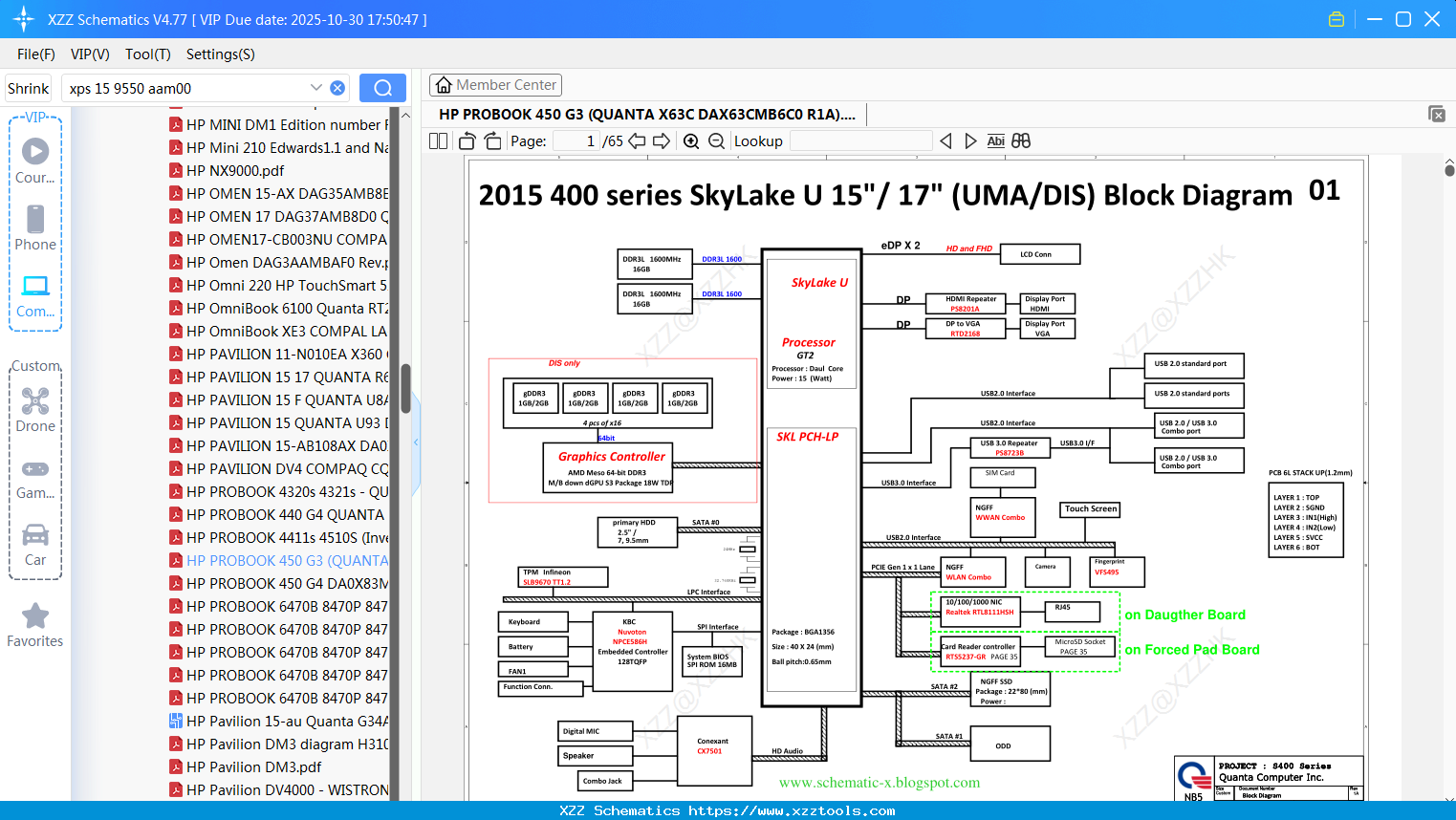Click the gift box icon in title bar
The width and height of the screenshot is (1456, 820).
point(1336,19)
